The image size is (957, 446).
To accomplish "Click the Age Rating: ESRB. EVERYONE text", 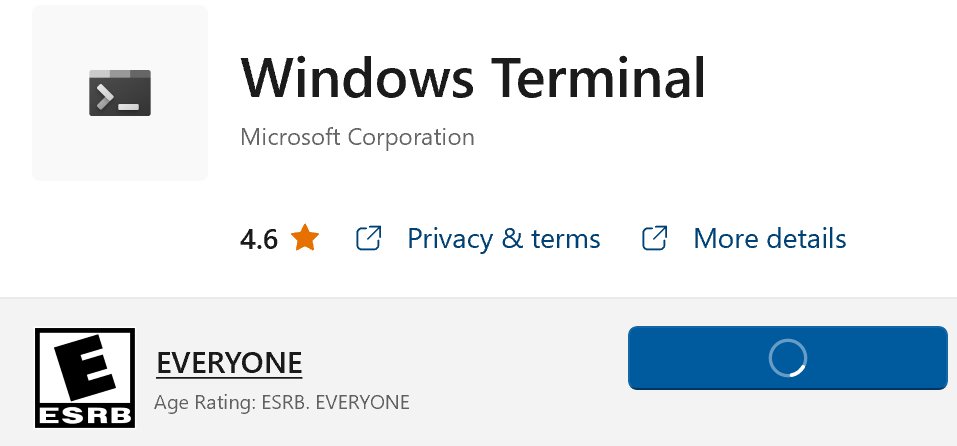I will (282, 404).
